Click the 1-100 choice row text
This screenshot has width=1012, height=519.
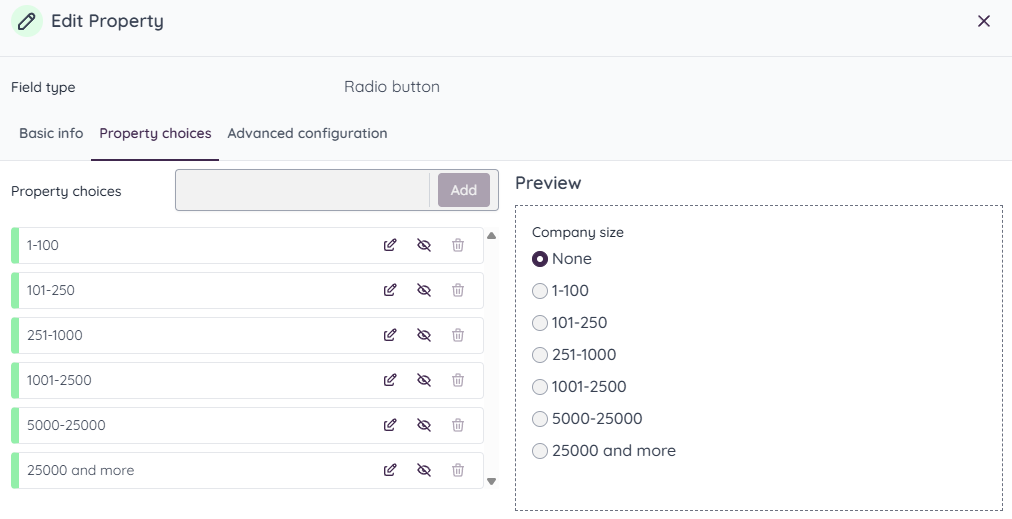tap(43, 245)
